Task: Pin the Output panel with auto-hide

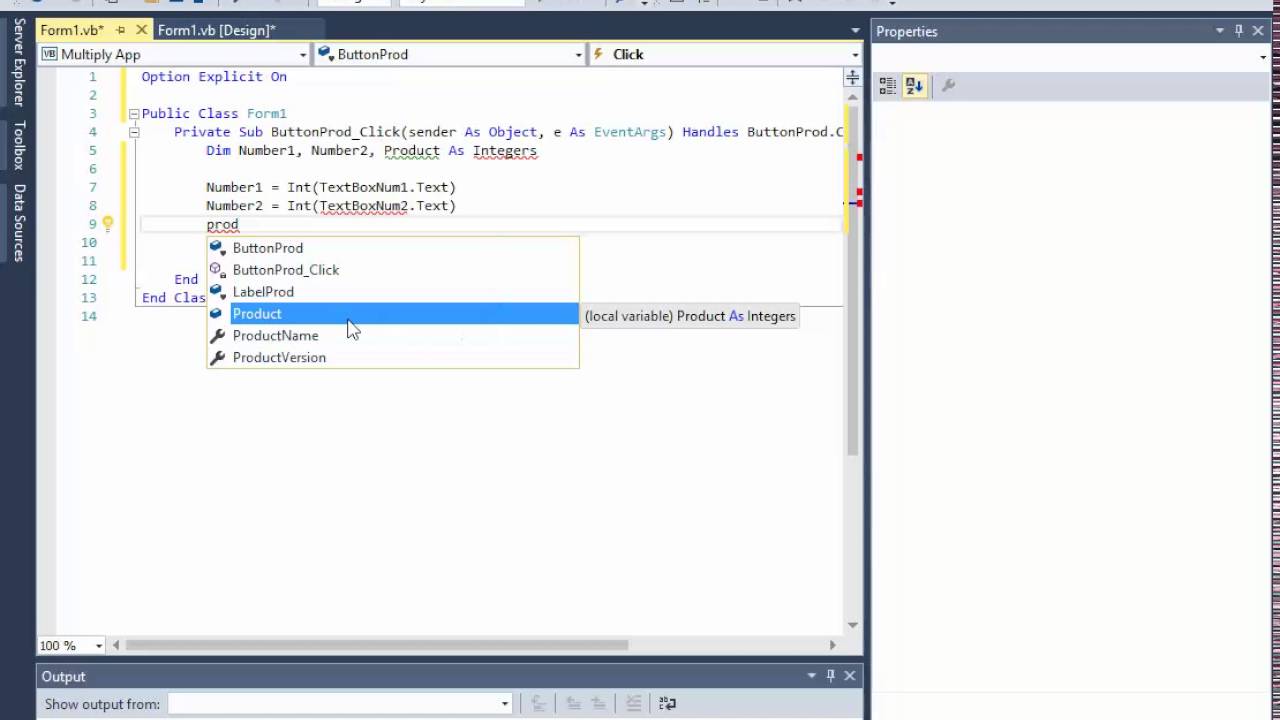Action: [x=830, y=676]
